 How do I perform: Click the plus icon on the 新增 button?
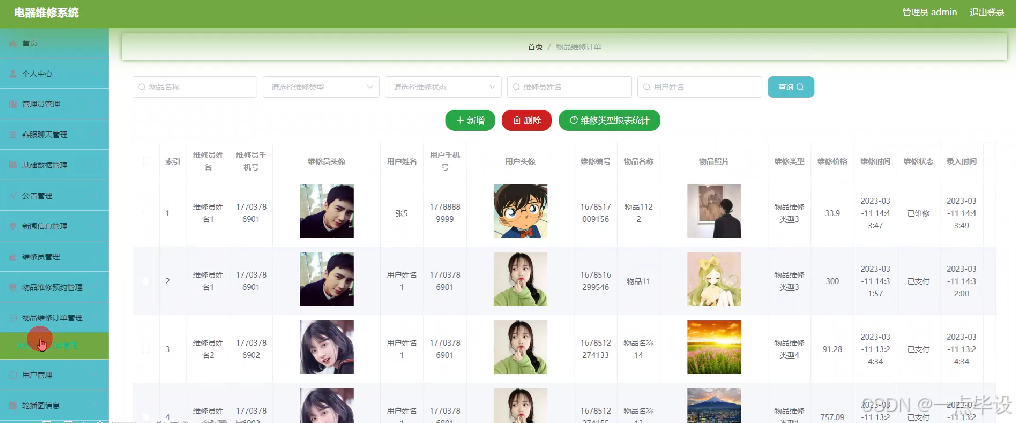click(x=460, y=120)
